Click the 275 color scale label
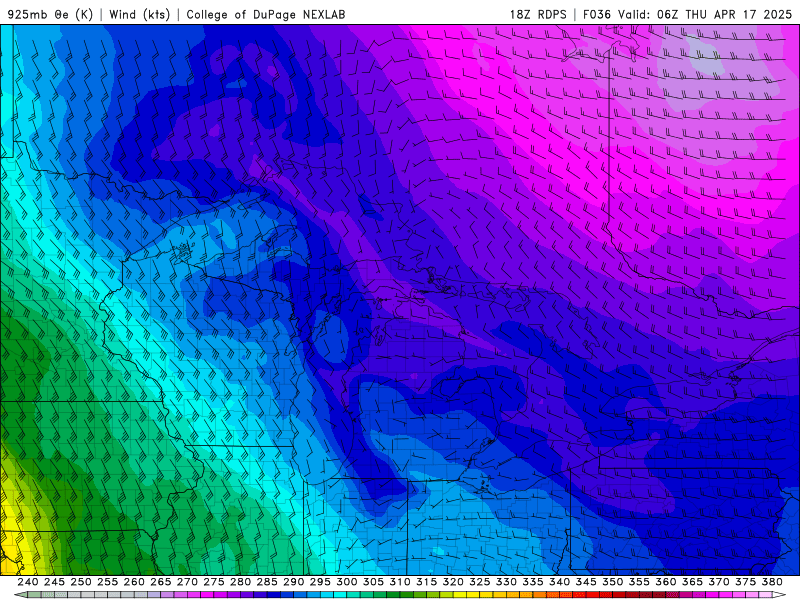The width and height of the screenshot is (800, 600). coord(214,582)
